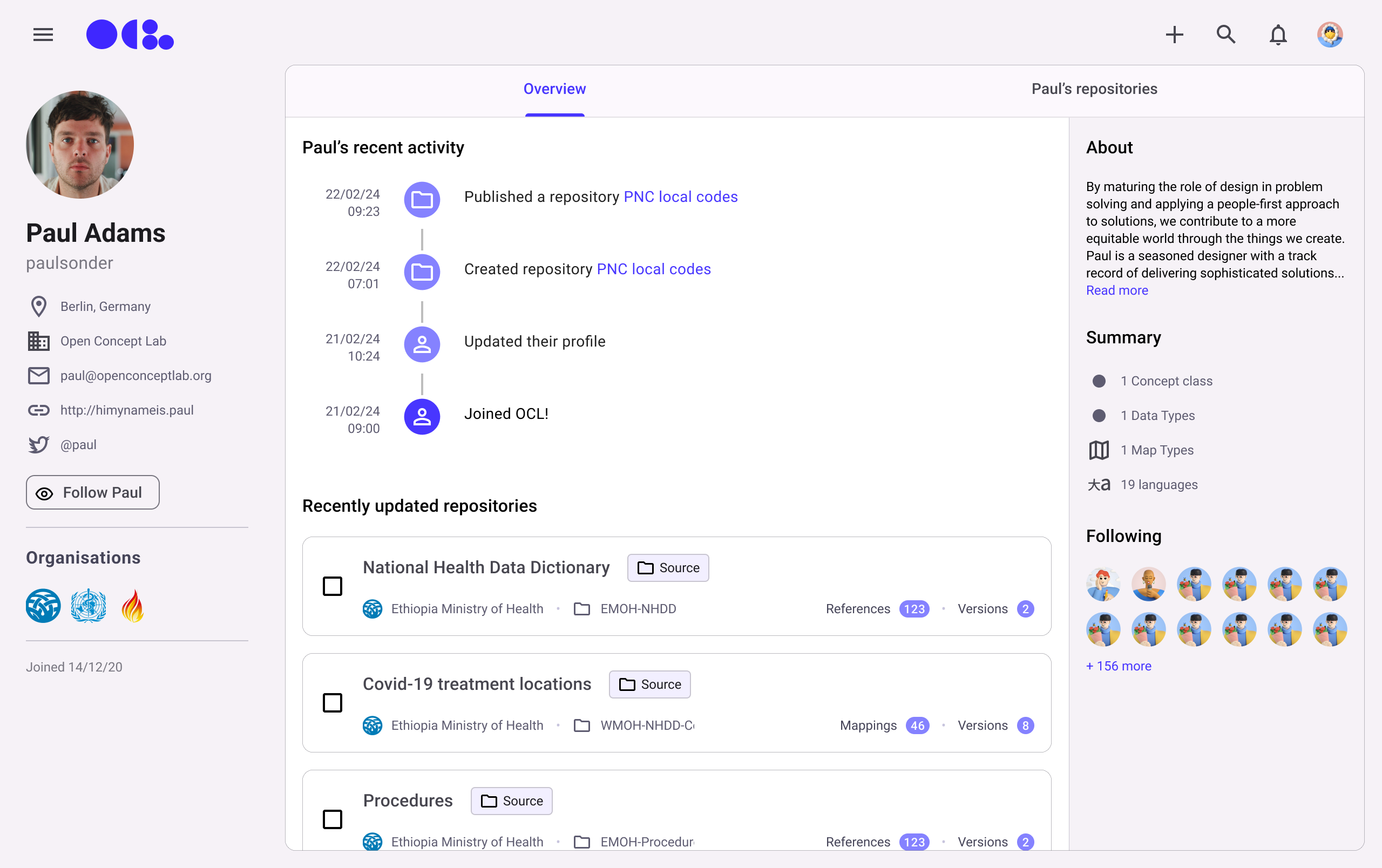Open the FHIR flame organisation icon
Screen dimensions: 1382x868
click(133, 606)
